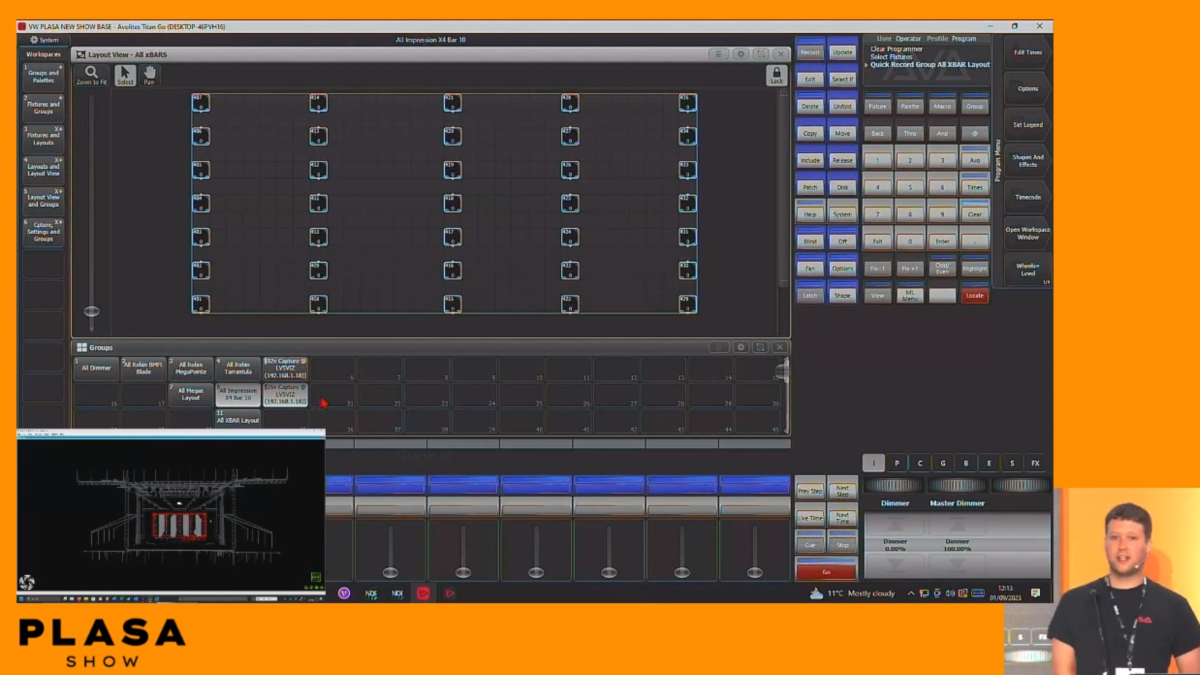Select the FX attribute bank tab
Image resolution: width=1200 pixels, height=675 pixels.
(x=1035, y=463)
